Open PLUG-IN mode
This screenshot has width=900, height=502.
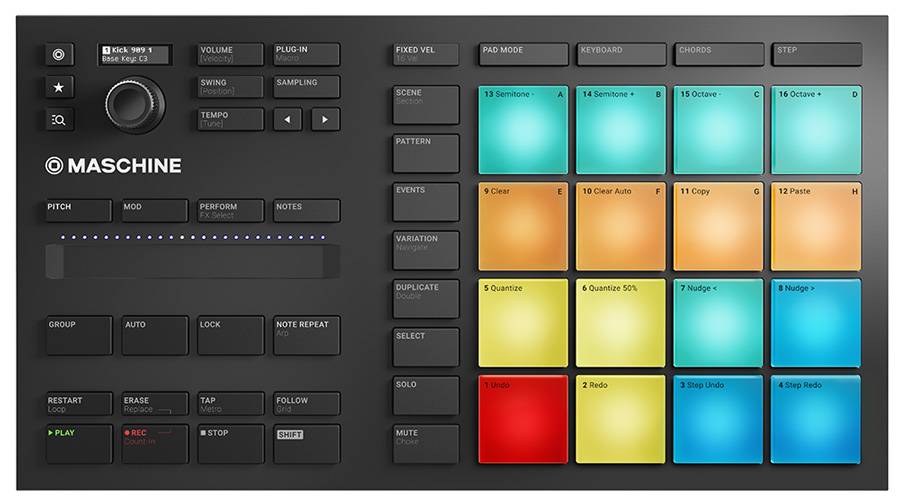pos(307,55)
